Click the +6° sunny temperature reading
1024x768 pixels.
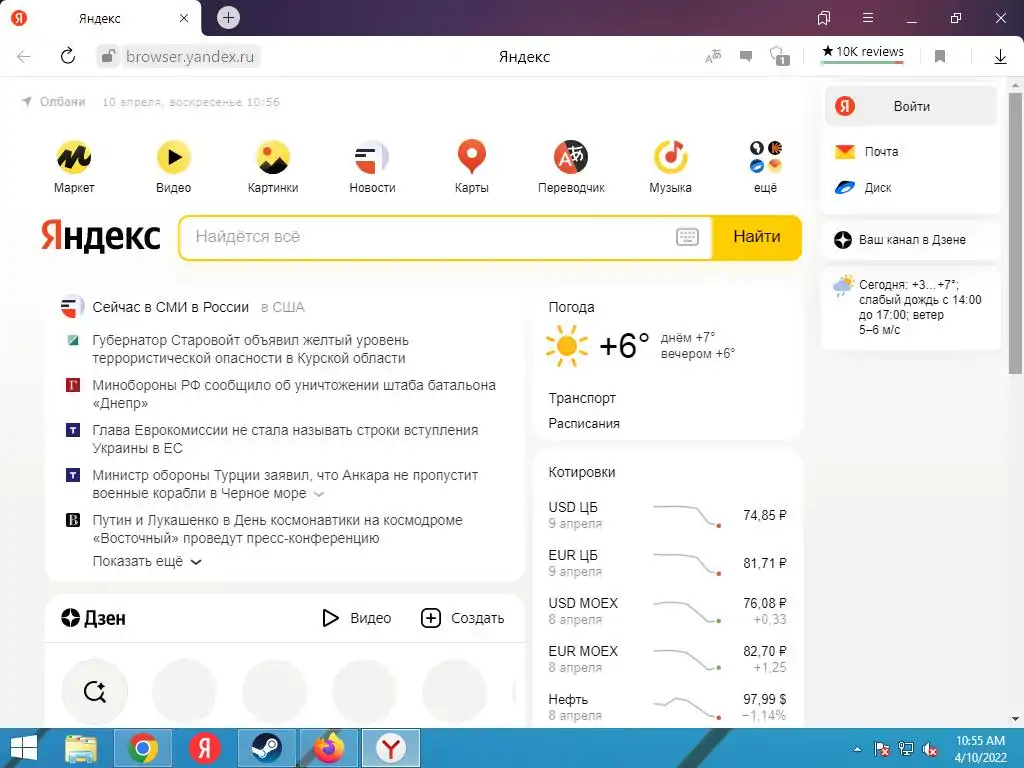[x=624, y=345]
